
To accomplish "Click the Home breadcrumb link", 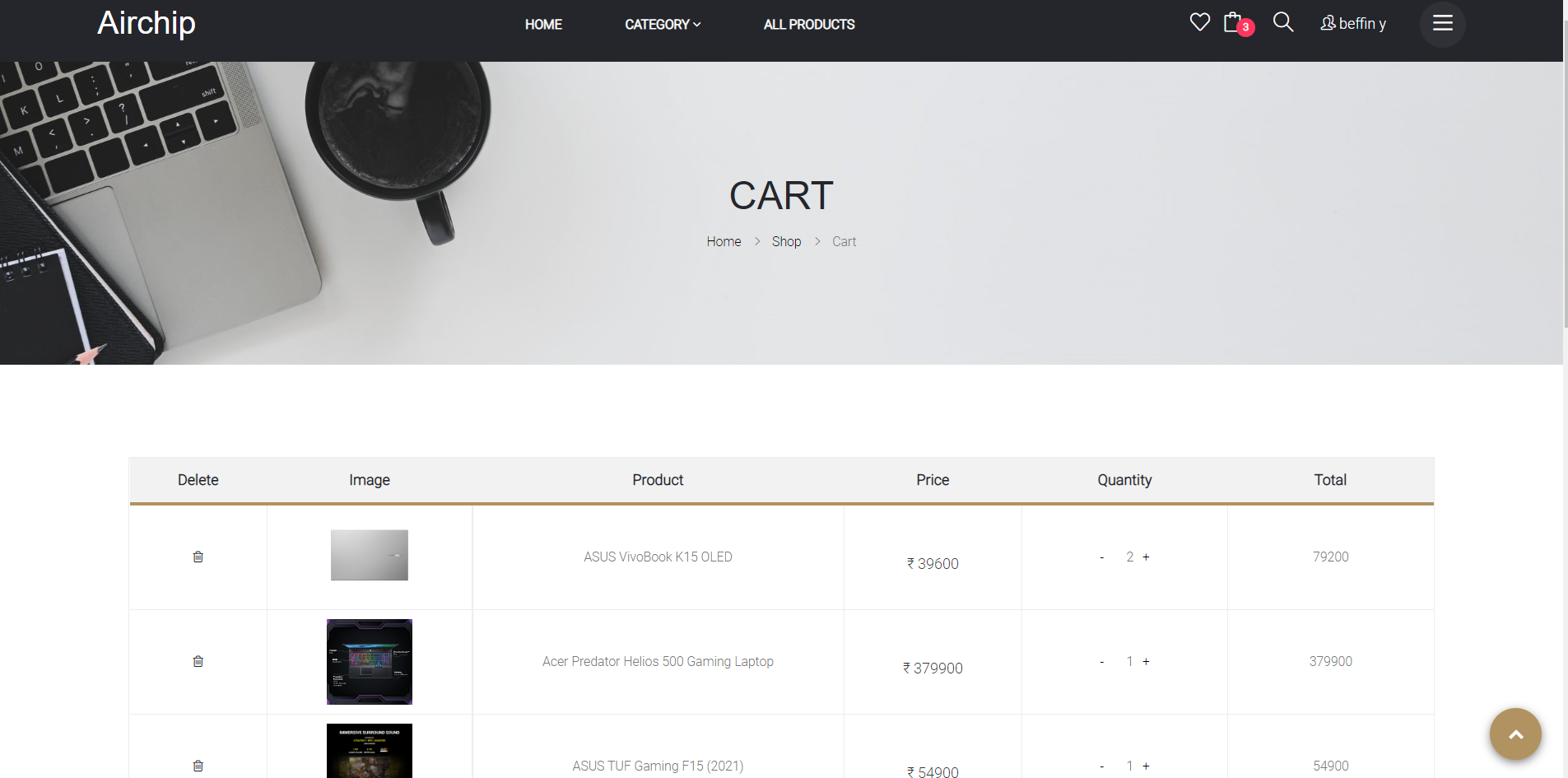I will (723, 241).
